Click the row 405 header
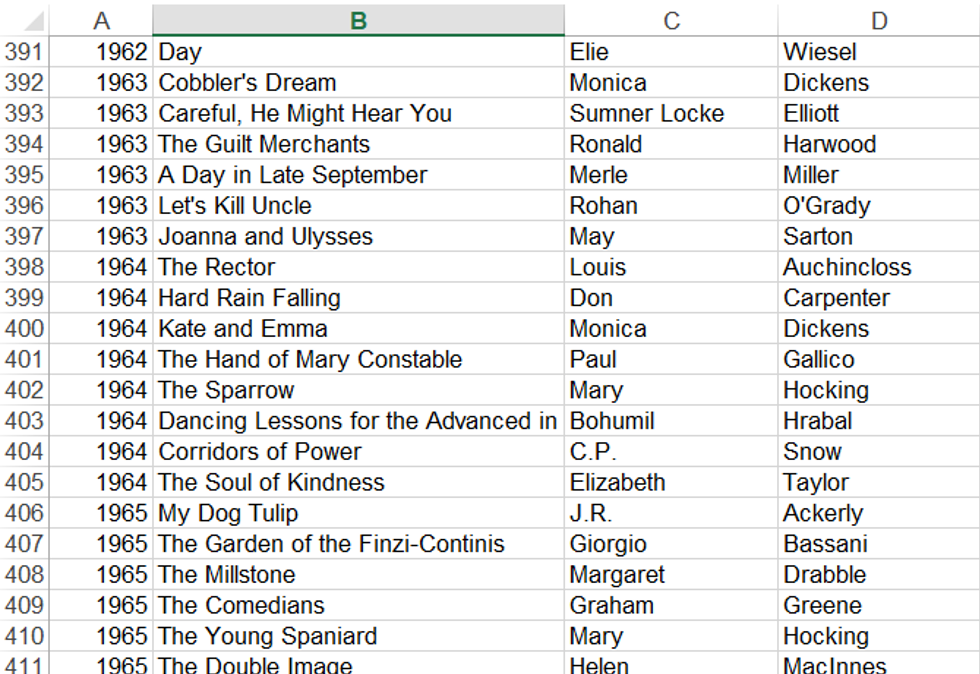980x674 pixels. pos(24,482)
